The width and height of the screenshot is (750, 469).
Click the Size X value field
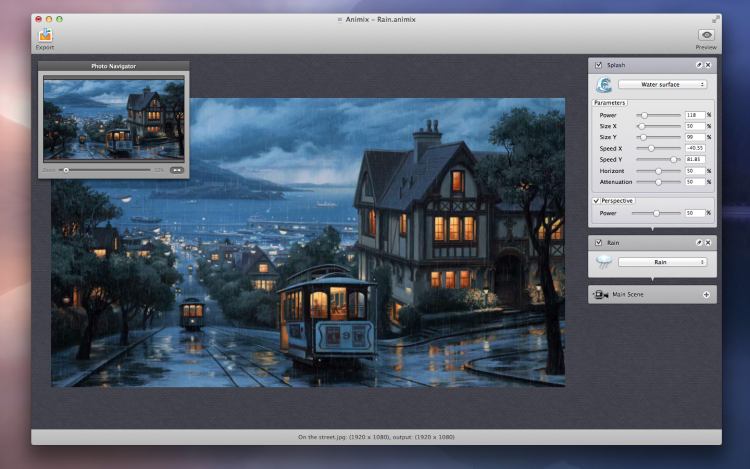click(x=695, y=126)
